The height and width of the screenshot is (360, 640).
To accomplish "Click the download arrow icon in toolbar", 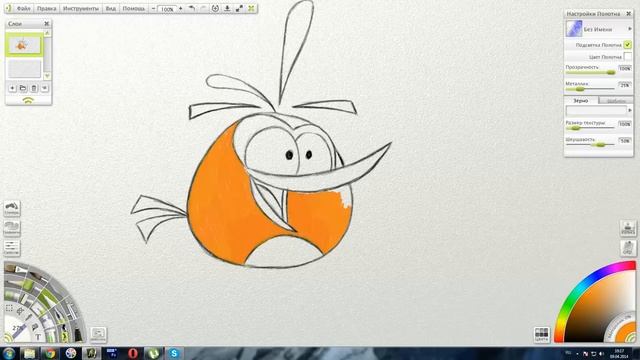I will coord(227,8).
